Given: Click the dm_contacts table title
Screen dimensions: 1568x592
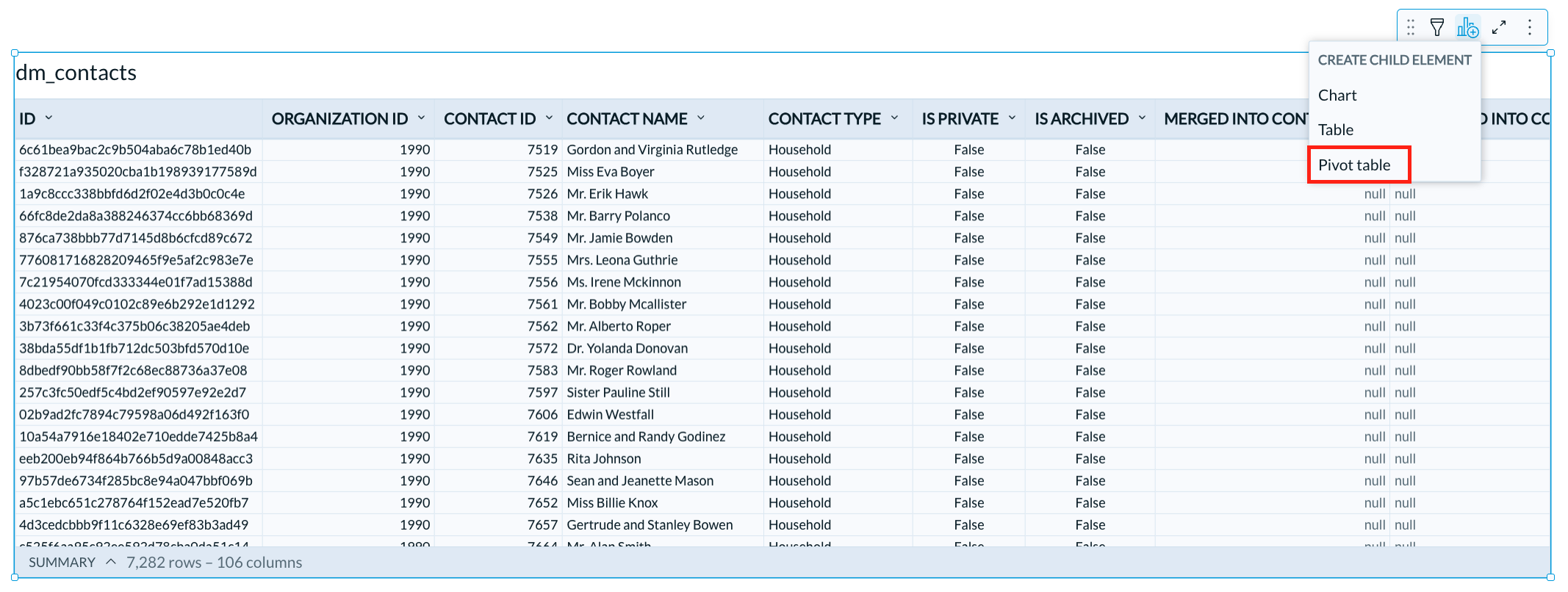Looking at the screenshot, I should coord(76,73).
